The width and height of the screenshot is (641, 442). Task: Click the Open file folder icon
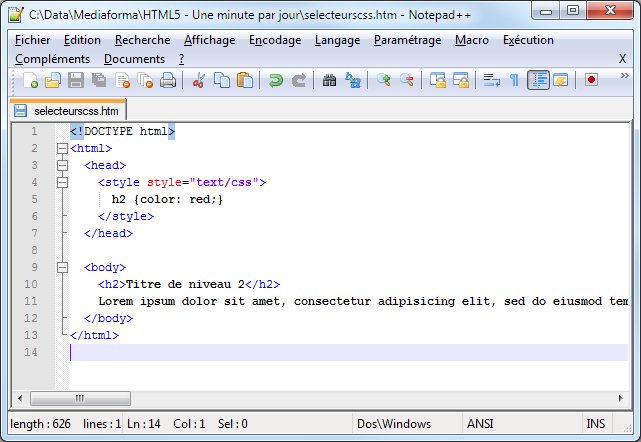pyautogui.click(x=52, y=80)
